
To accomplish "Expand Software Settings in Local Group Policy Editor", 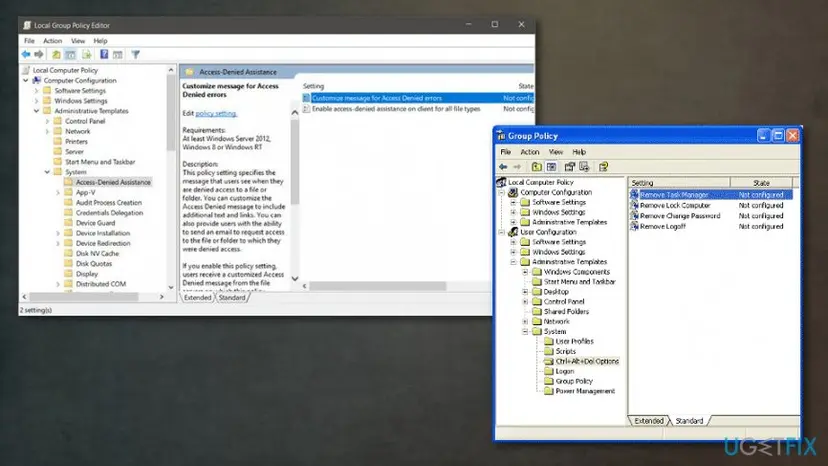I will pyautogui.click(x=36, y=91).
